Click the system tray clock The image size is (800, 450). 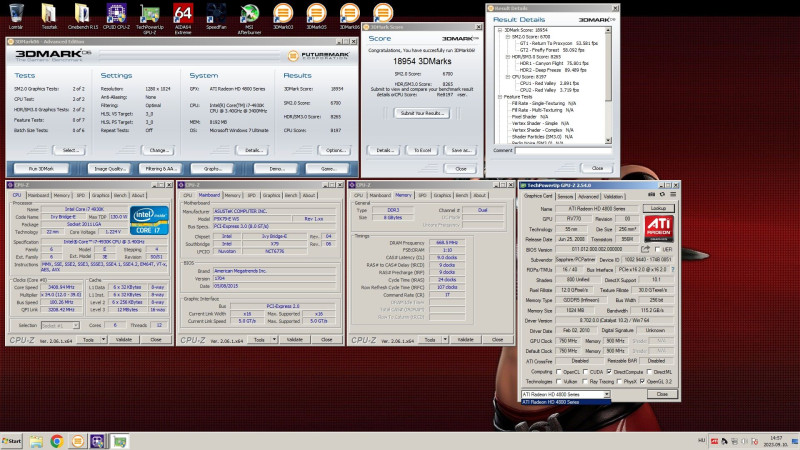click(x=776, y=441)
